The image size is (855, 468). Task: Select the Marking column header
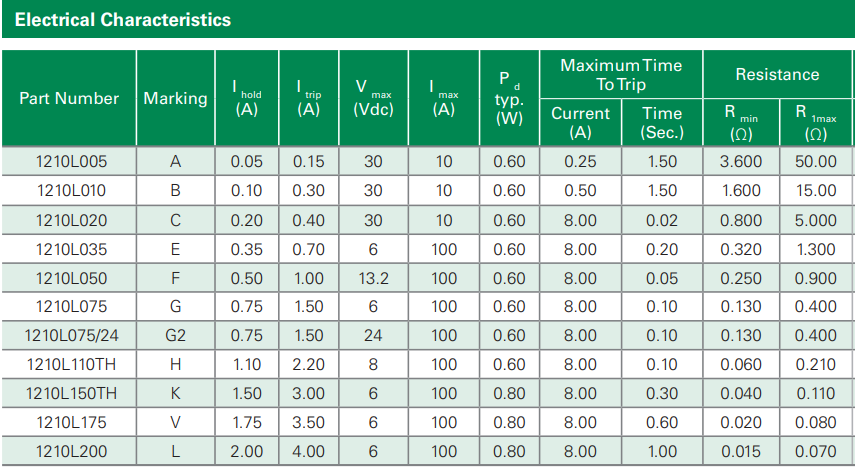click(175, 98)
